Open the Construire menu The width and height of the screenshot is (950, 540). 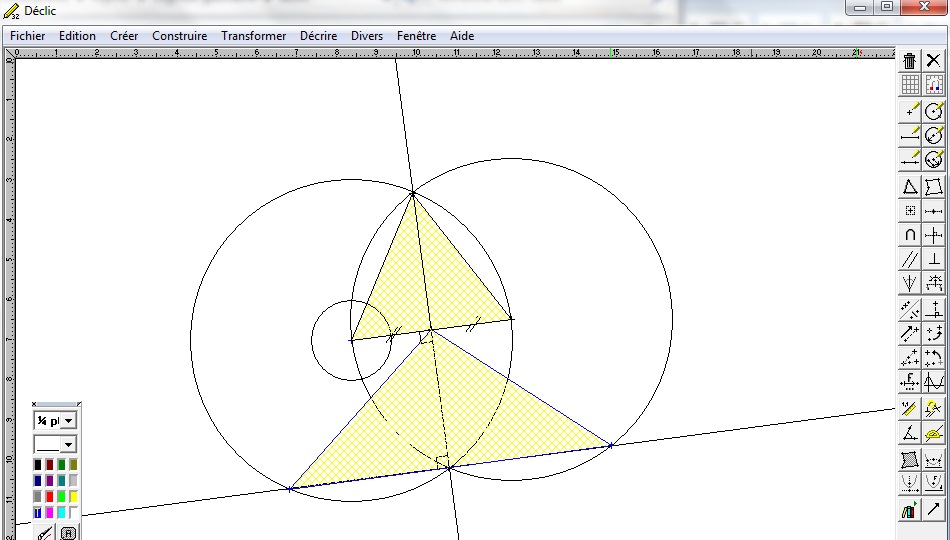point(179,36)
